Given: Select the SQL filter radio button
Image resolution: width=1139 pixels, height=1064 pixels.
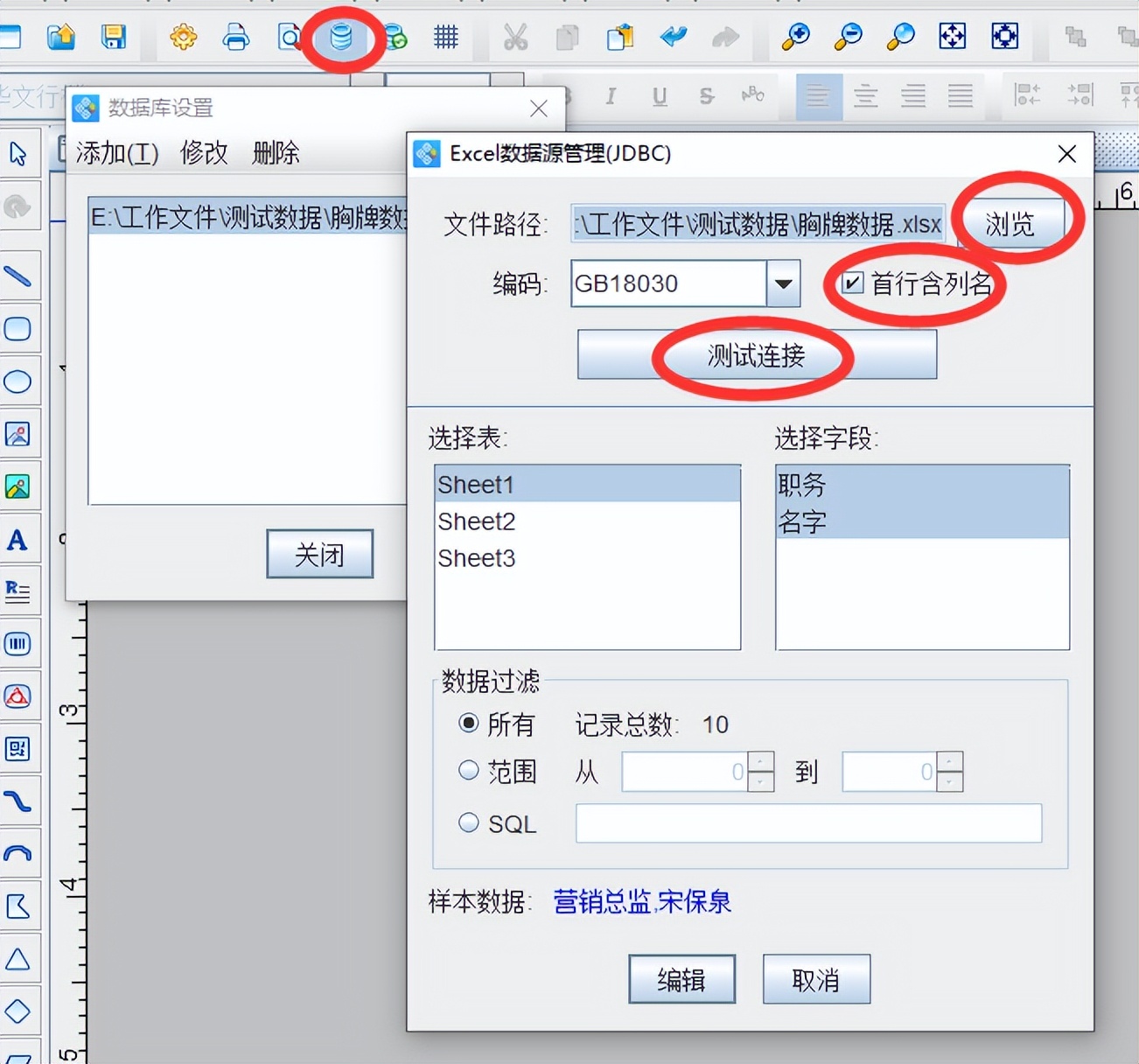Looking at the screenshot, I should [469, 821].
